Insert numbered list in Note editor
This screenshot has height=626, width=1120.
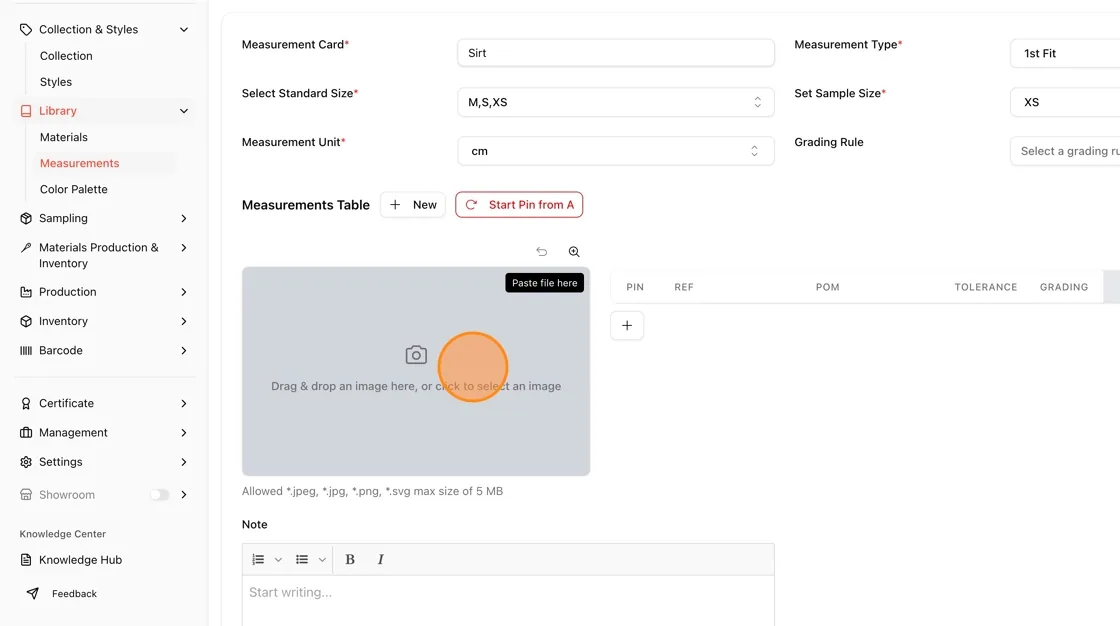[x=258, y=560]
